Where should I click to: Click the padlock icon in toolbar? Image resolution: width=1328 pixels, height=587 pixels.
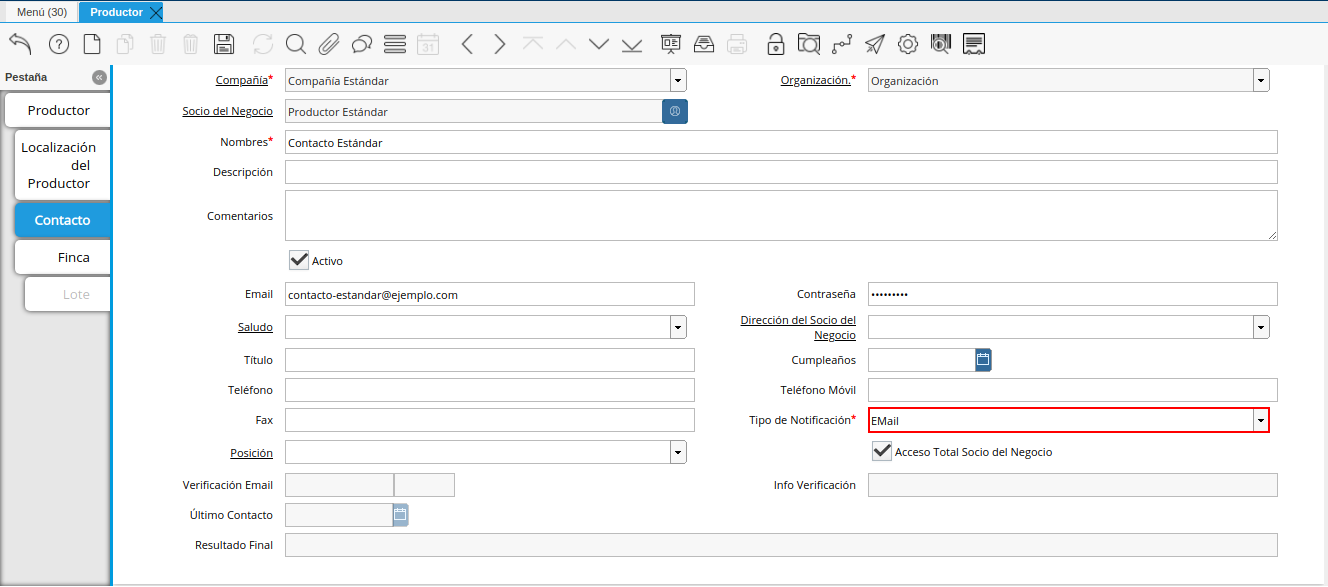coord(775,44)
